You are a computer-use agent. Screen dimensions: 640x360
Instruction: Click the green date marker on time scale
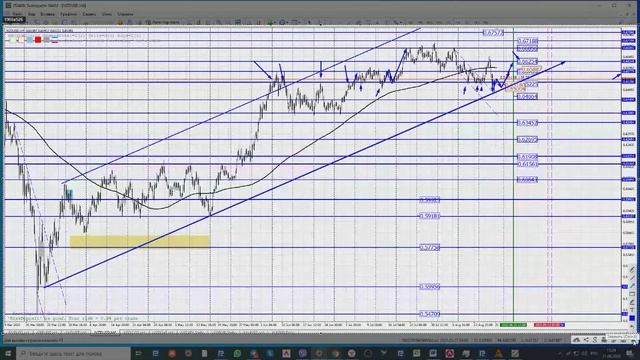point(513,325)
